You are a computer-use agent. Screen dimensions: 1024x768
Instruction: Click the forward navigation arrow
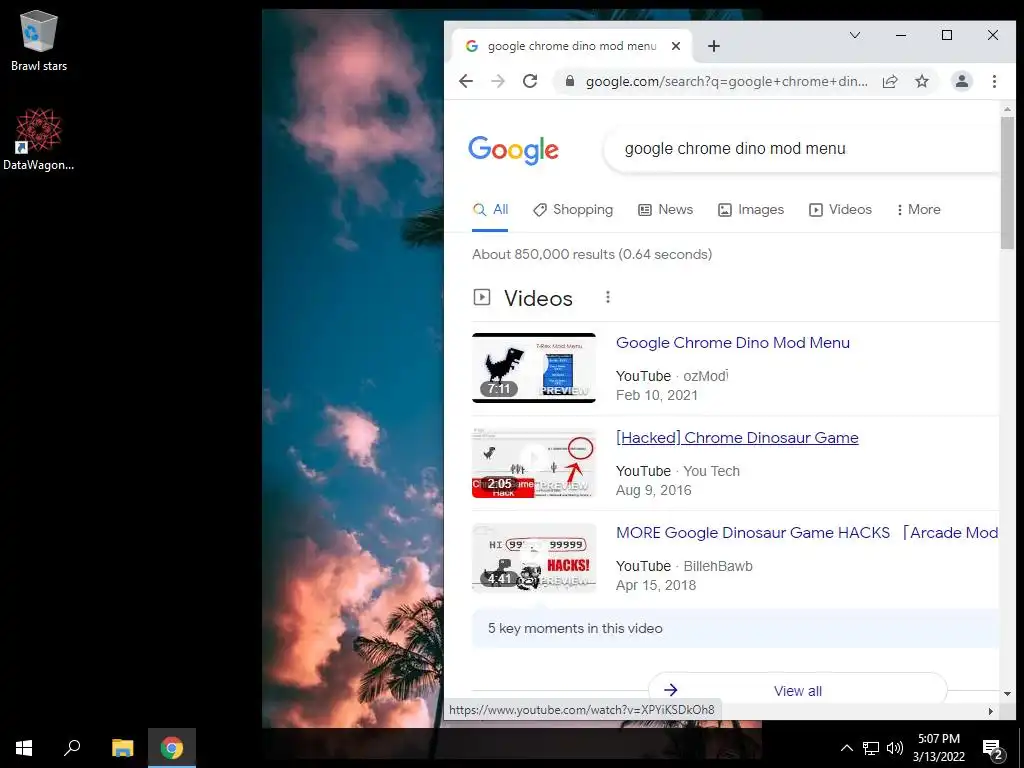(498, 81)
